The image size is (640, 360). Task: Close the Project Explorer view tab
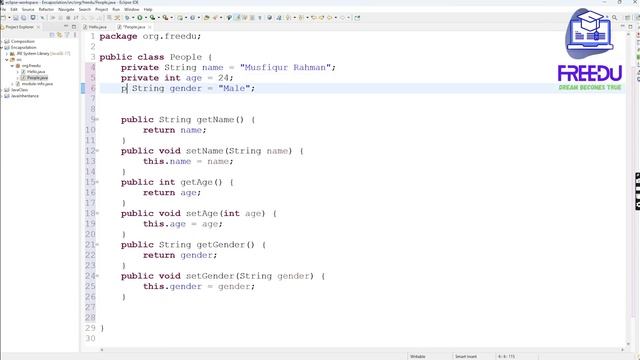(38, 27)
